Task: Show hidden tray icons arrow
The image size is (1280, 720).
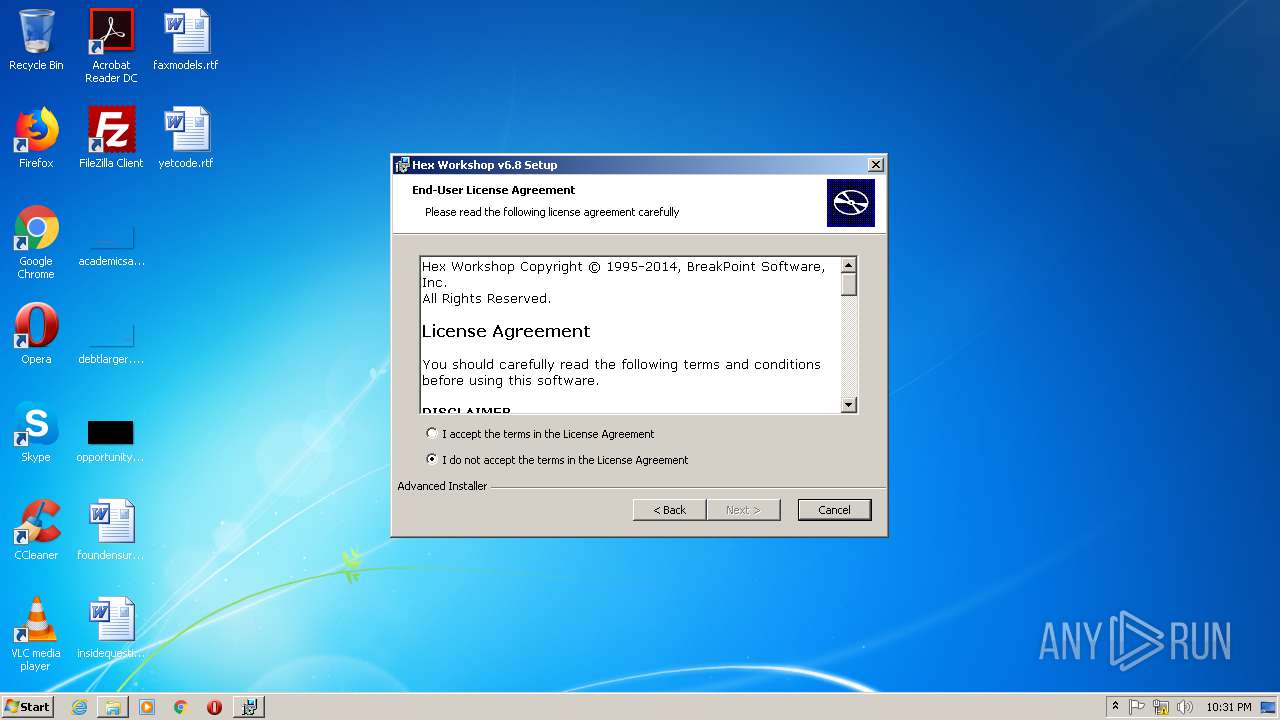Action: 1115,707
